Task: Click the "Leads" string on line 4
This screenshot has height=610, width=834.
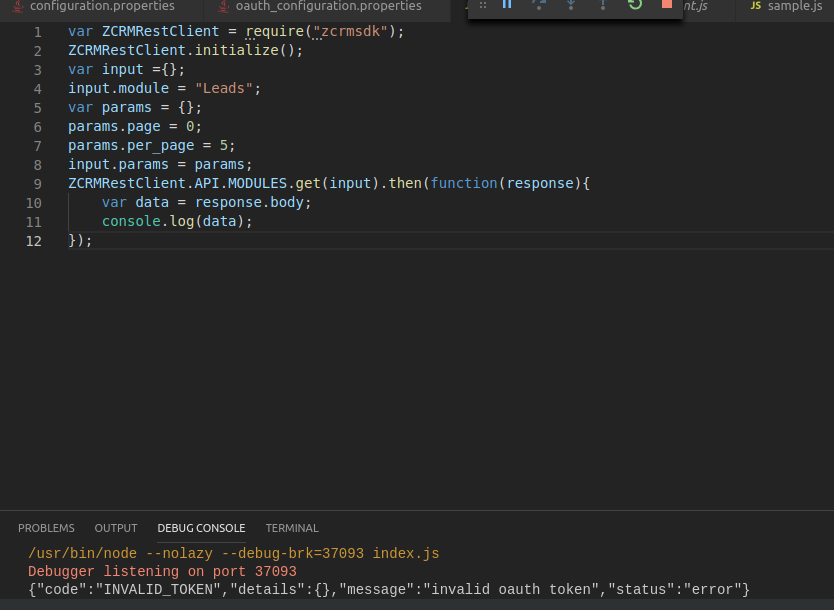Action: tap(223, 88)
